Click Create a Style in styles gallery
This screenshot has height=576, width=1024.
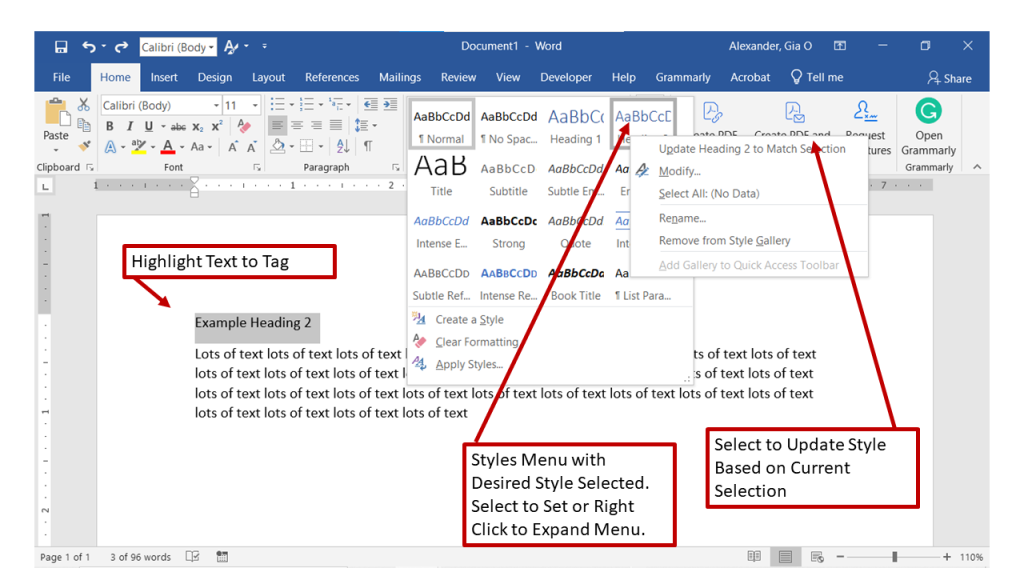469,320
